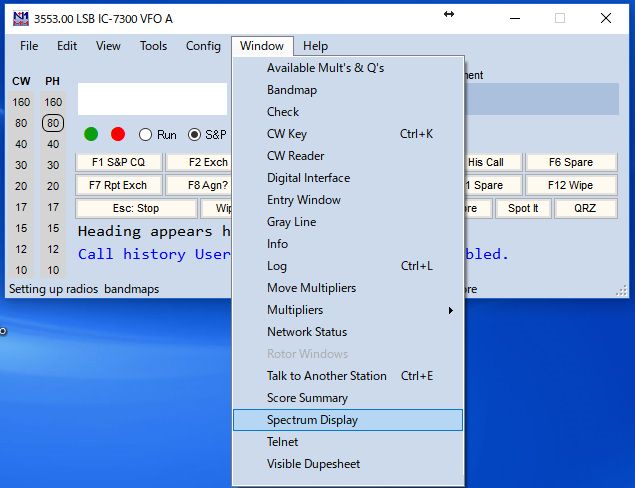Click the His Call button
Screen dimensions: 635x488
coord(493,162)
